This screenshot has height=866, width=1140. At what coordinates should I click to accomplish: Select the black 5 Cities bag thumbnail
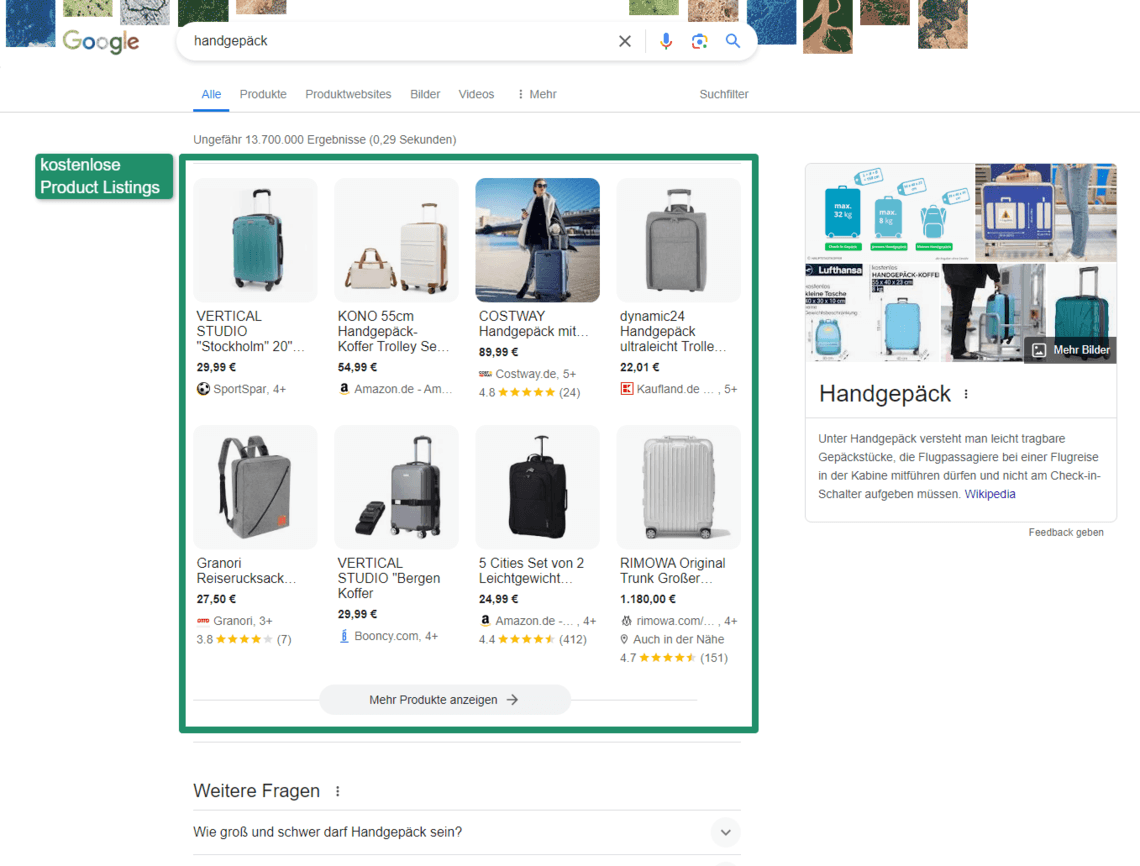pos(537,487)
